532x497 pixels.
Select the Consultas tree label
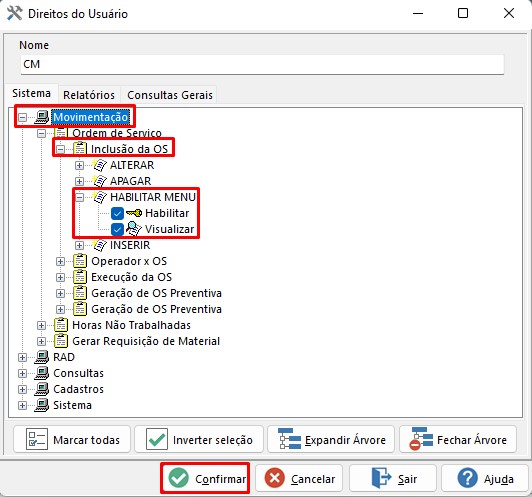coord(78,373)
